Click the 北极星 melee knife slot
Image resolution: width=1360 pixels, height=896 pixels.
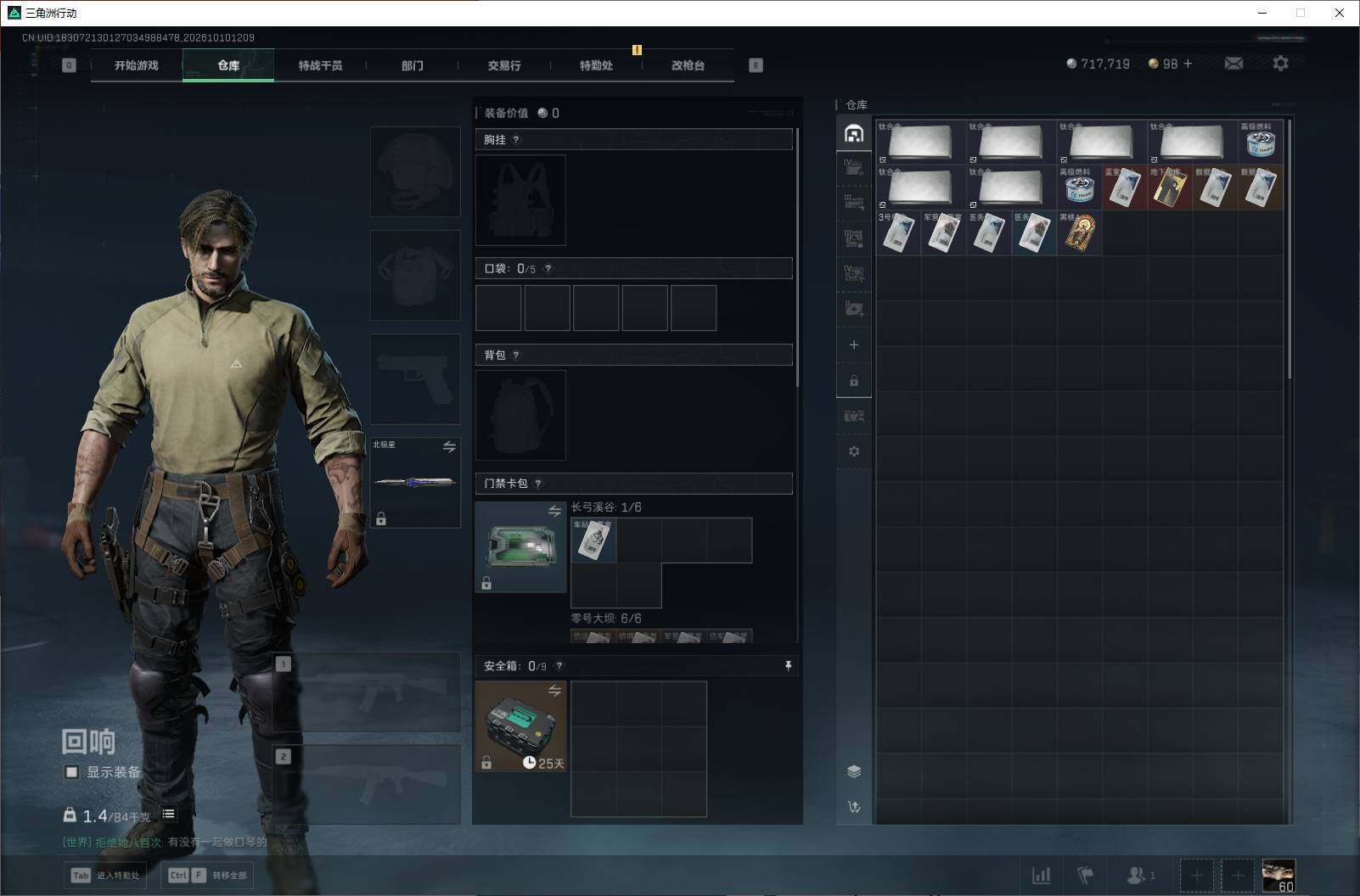click(x=415, y=482)
